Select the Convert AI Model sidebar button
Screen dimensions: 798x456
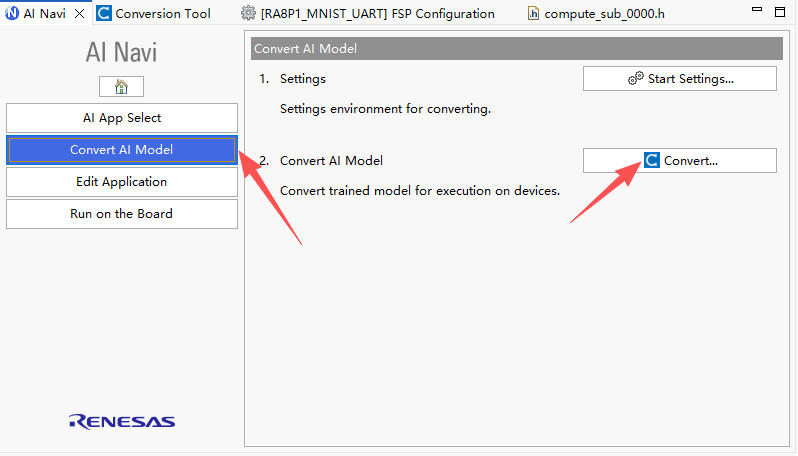[122, 150]
